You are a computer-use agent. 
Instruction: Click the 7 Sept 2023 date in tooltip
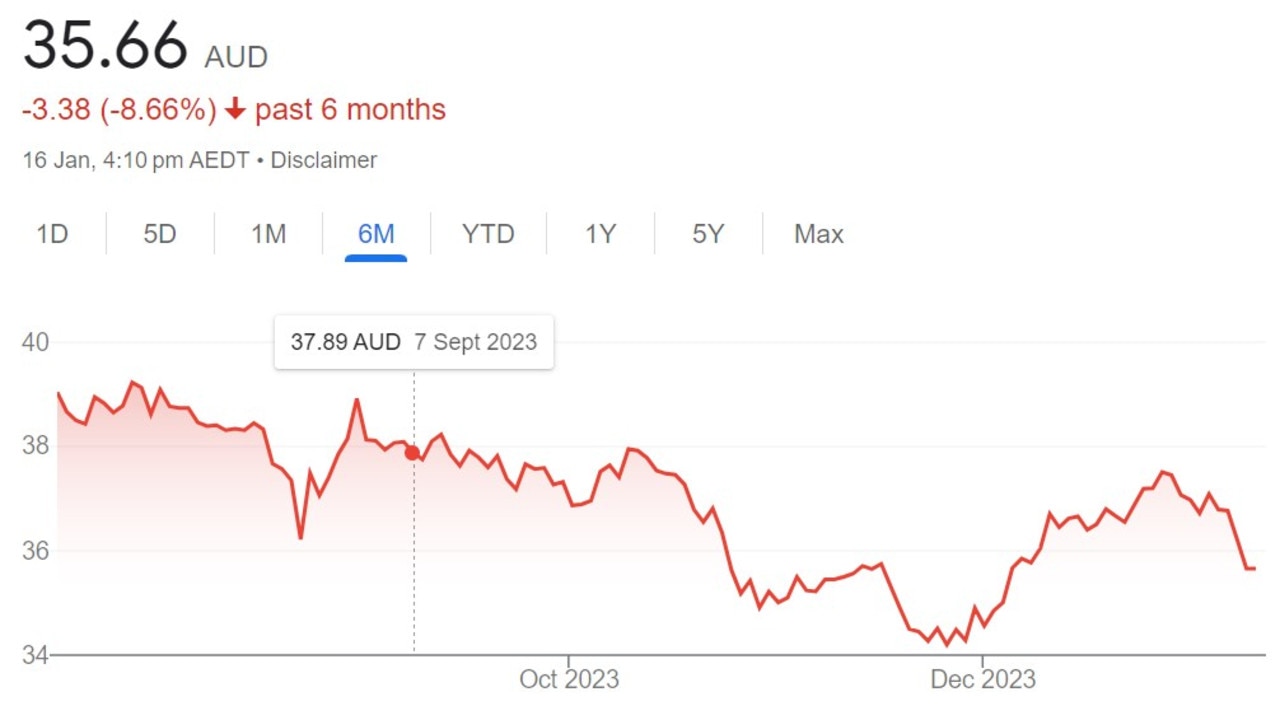point(475,342)
